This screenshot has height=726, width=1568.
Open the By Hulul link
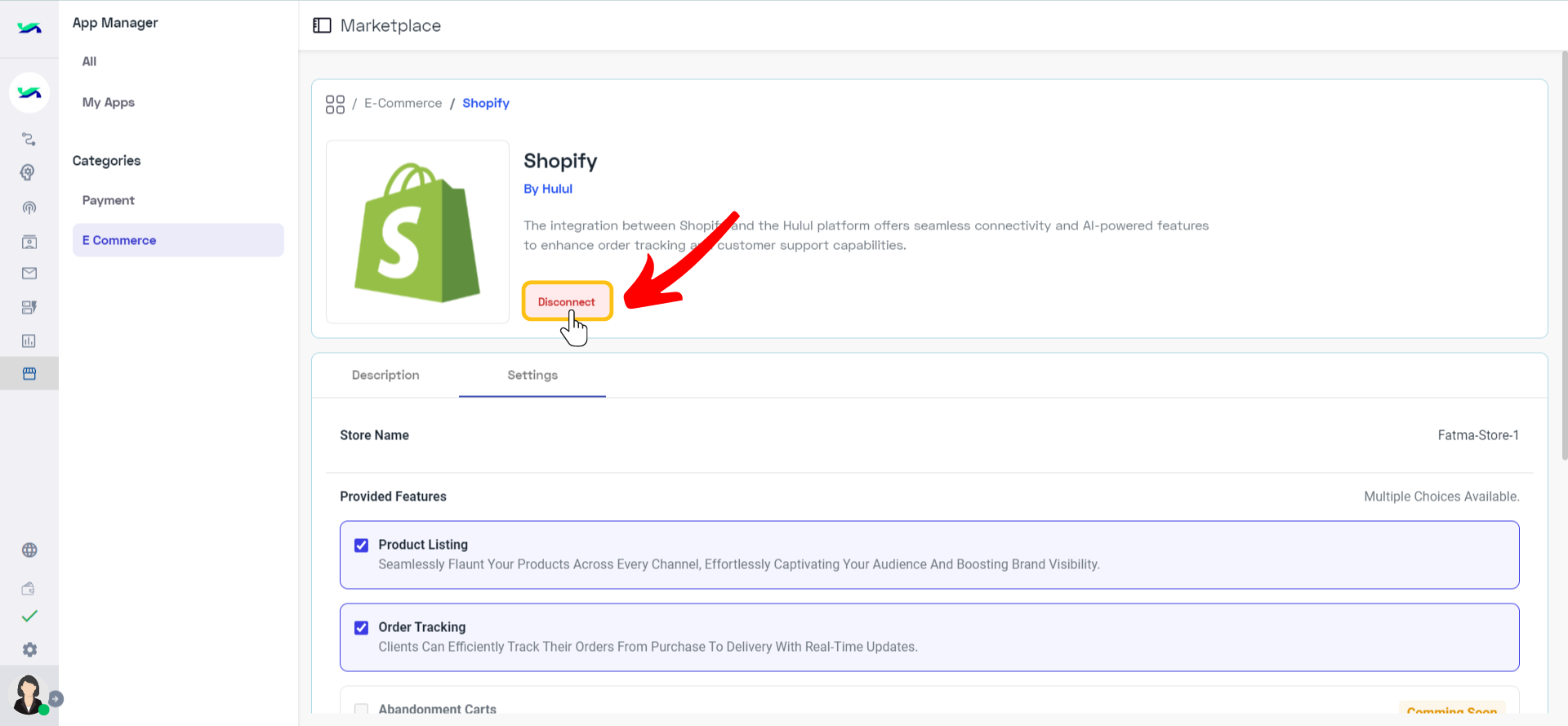tap(548, 189)
